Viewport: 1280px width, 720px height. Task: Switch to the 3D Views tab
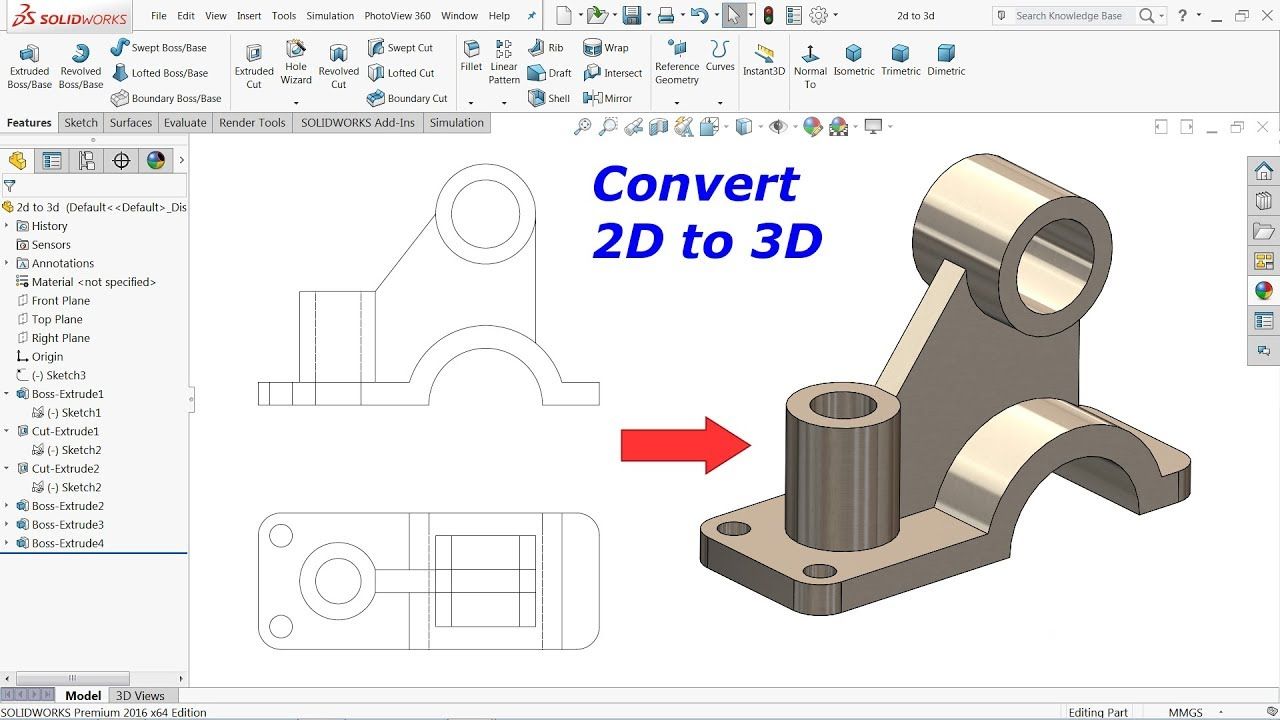coord(140,696)
